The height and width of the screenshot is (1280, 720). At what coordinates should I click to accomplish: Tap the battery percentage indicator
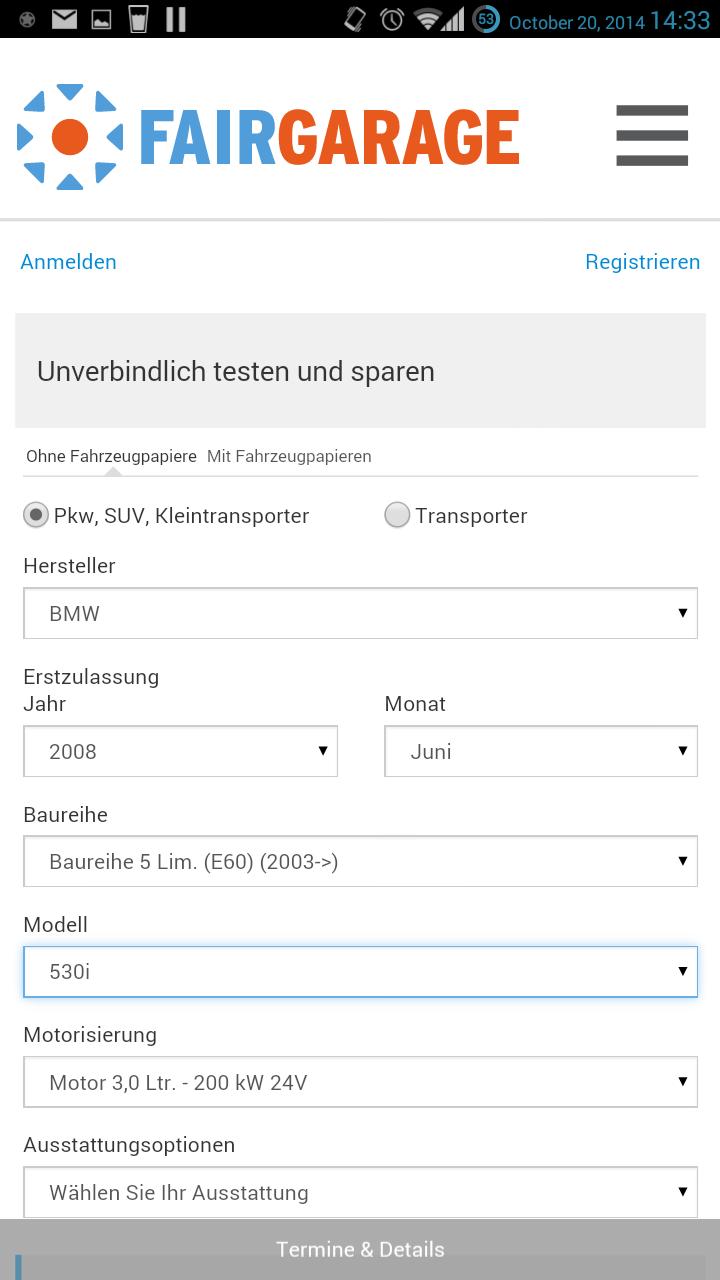click(x=486, y=19)
